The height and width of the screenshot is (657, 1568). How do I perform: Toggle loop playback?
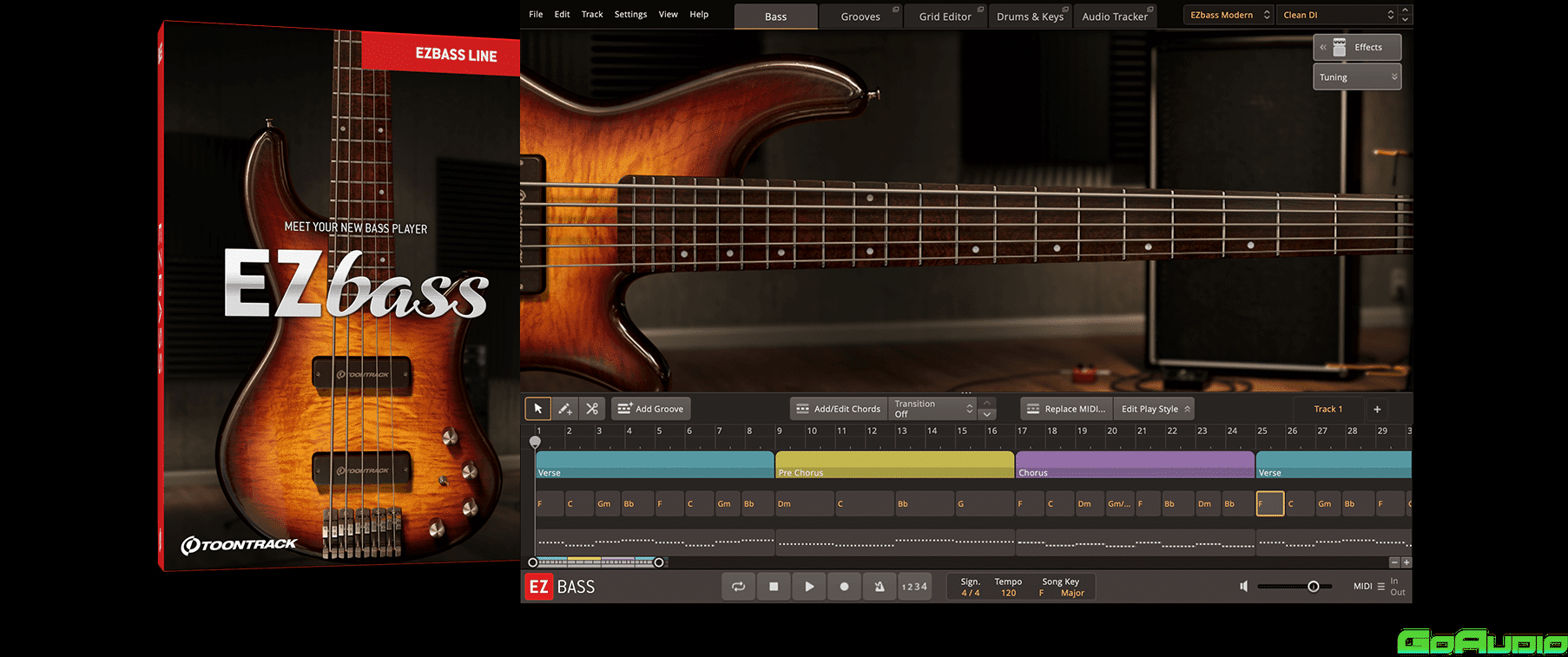(738, 587)
